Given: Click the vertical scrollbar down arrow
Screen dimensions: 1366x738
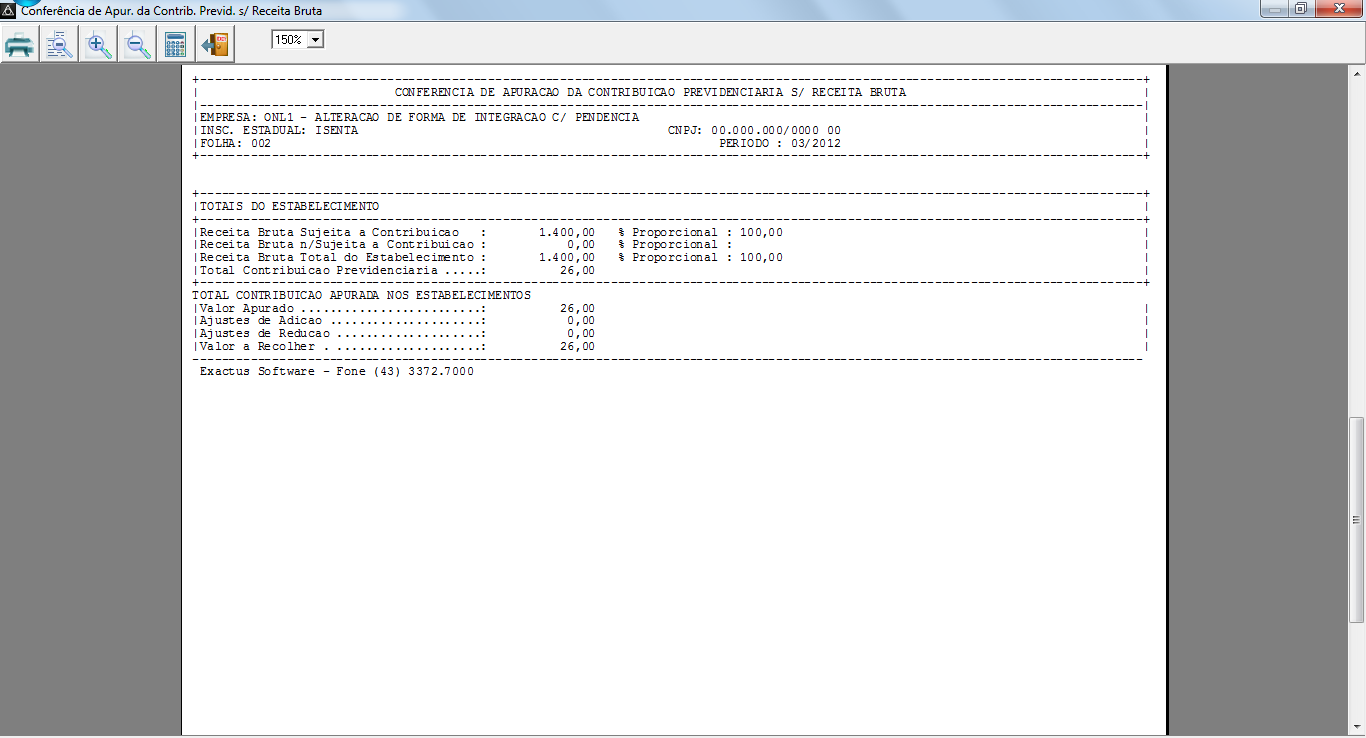Looking at the screenshot, I should pyautogui.click(x=1357, y=728).
